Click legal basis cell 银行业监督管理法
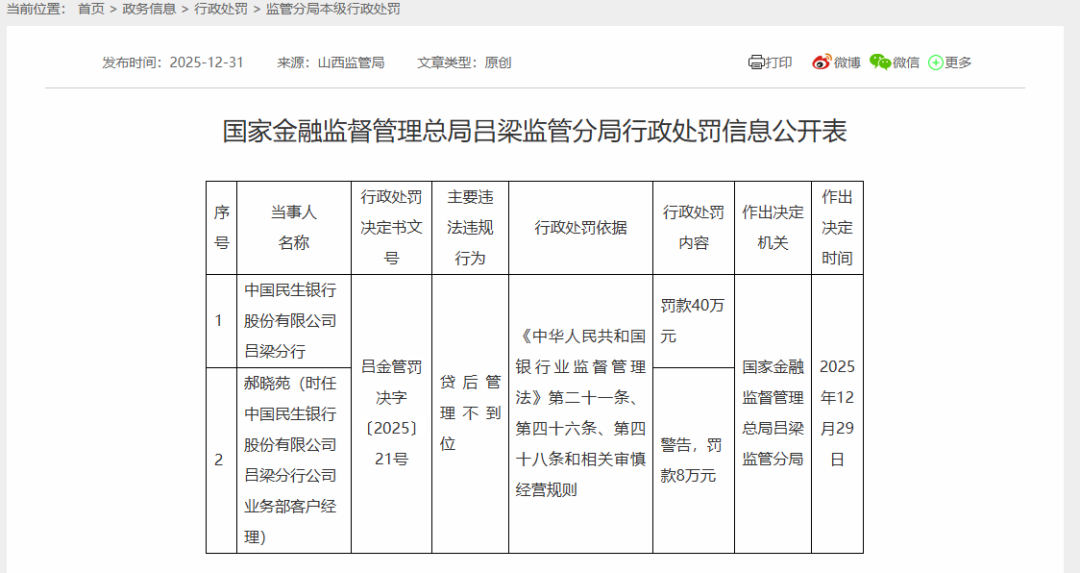1080x573 pixels. point(581,414)
